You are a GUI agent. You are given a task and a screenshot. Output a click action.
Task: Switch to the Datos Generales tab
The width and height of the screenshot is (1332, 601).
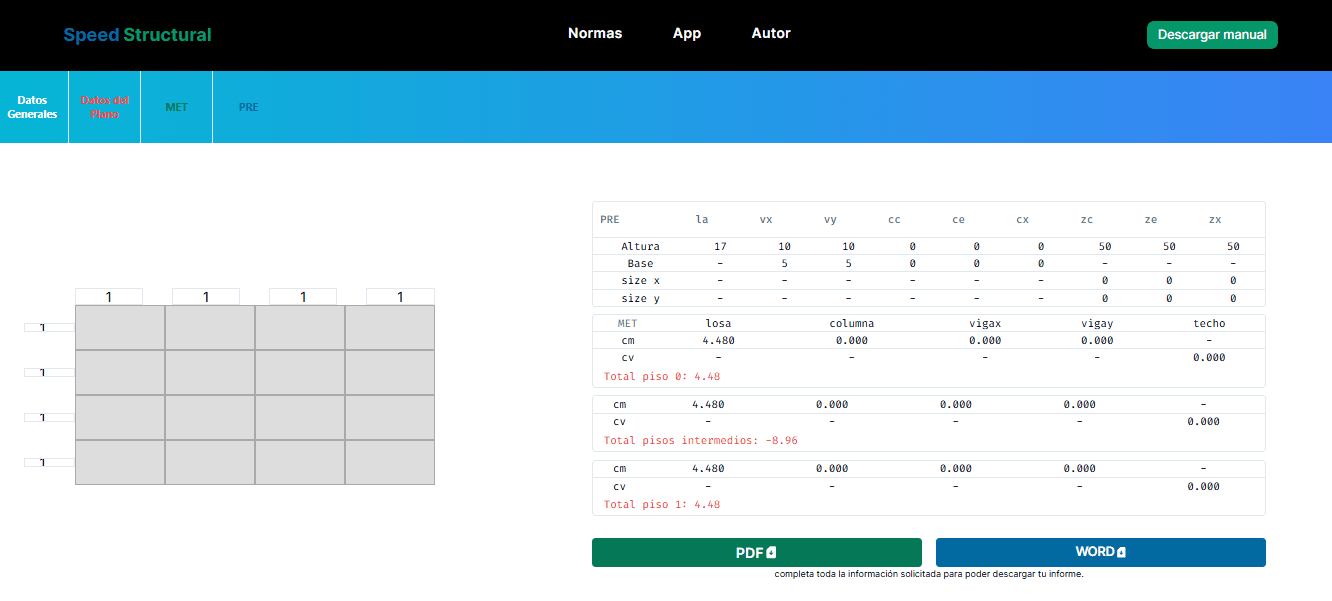point(33,107)
